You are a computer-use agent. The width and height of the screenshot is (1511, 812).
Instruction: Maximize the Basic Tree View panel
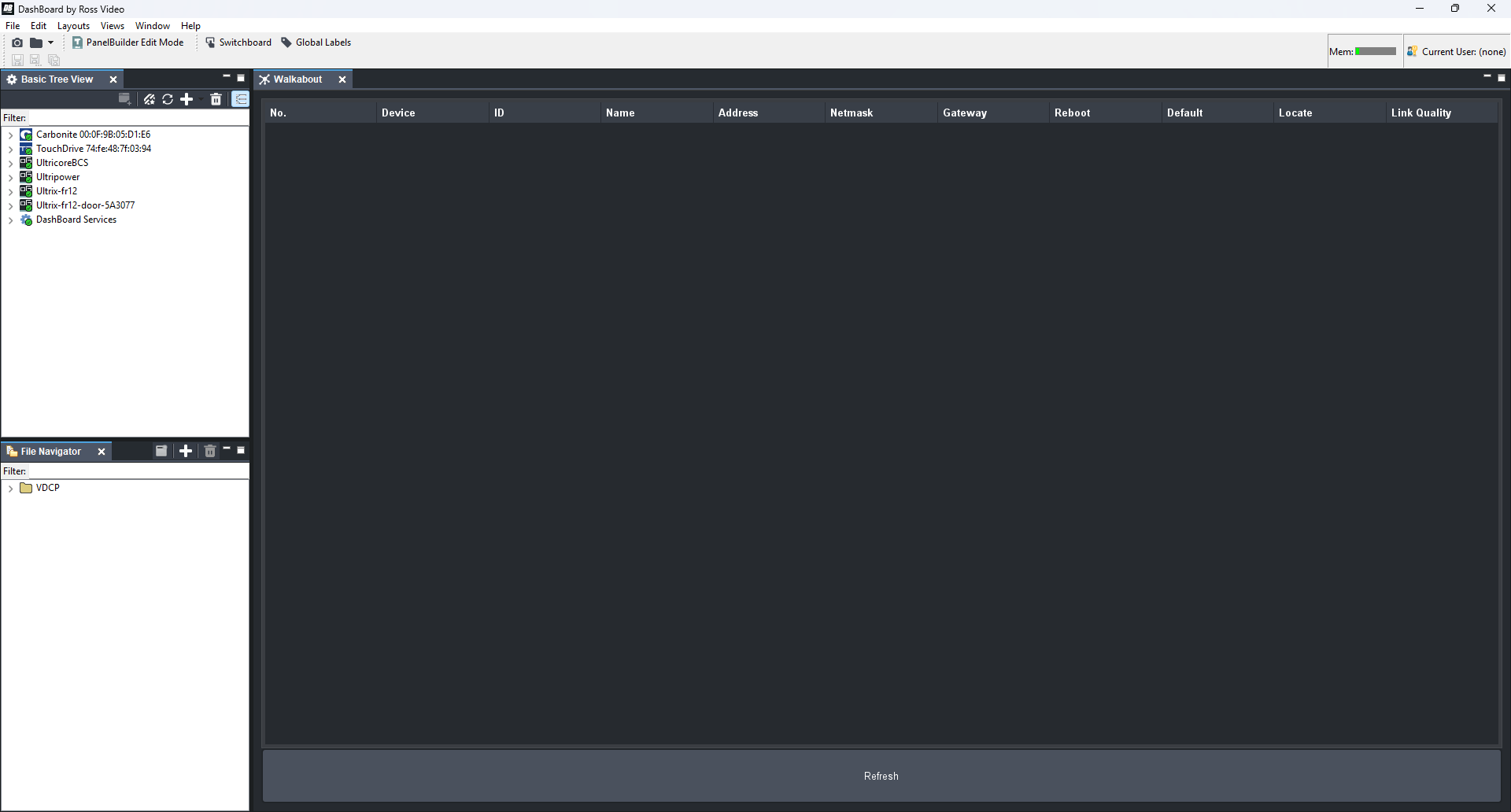coord(241,78)
